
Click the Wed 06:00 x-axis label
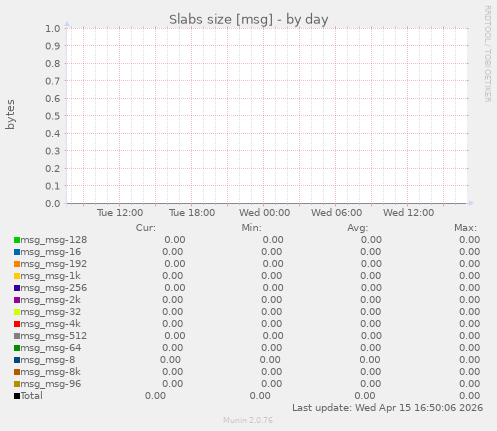(336, 213)
